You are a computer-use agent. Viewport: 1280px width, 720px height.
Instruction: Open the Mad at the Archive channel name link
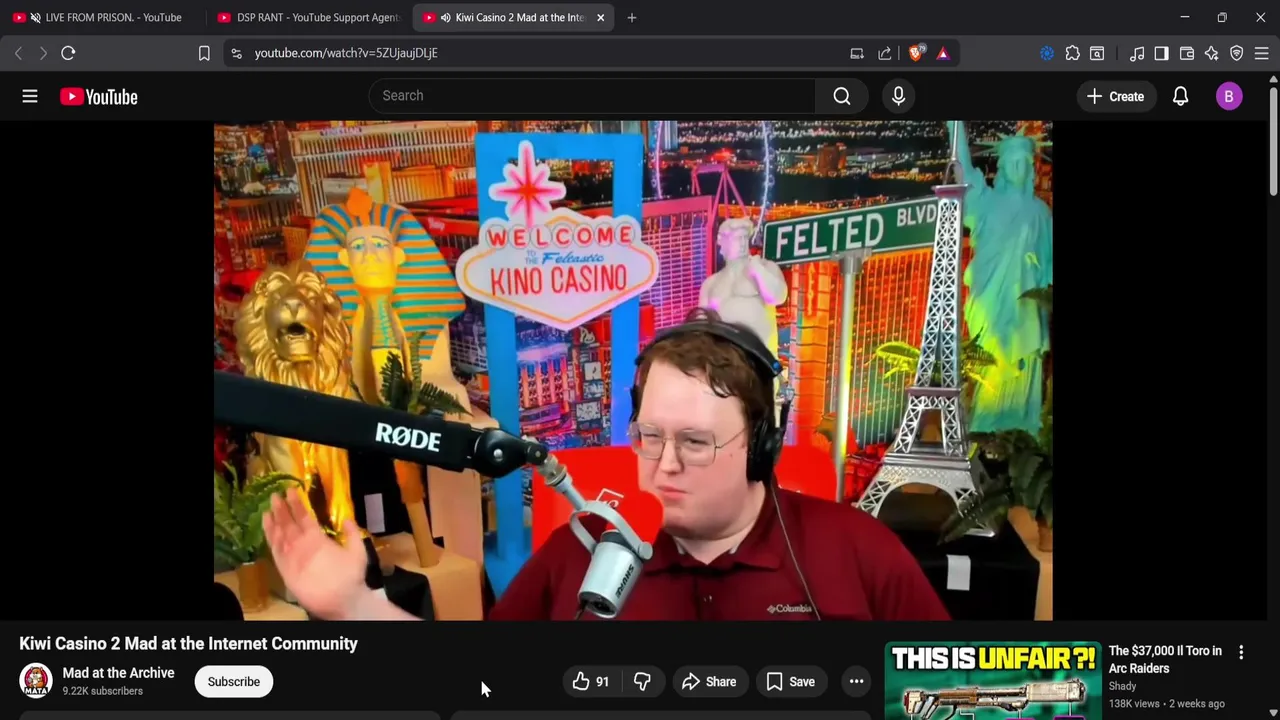coord(118,673)
